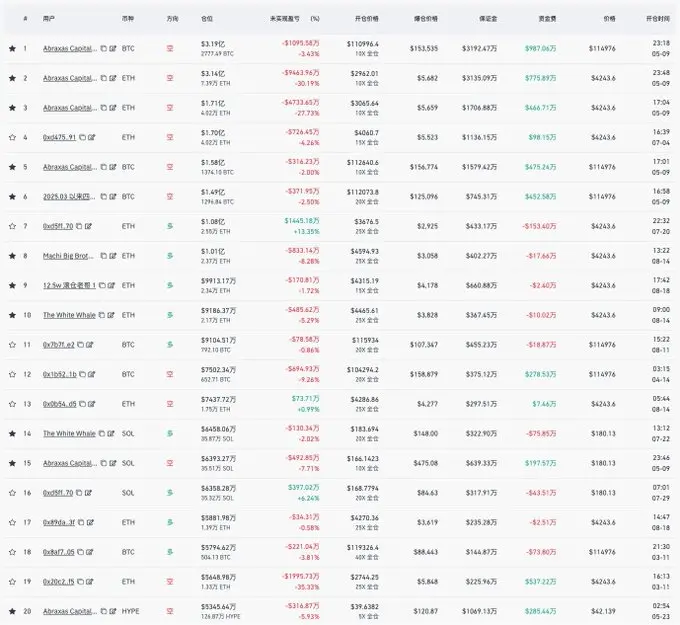
Task: Copy address 0x0b54..d5 in row 13
Action: (x=82, y=404)
